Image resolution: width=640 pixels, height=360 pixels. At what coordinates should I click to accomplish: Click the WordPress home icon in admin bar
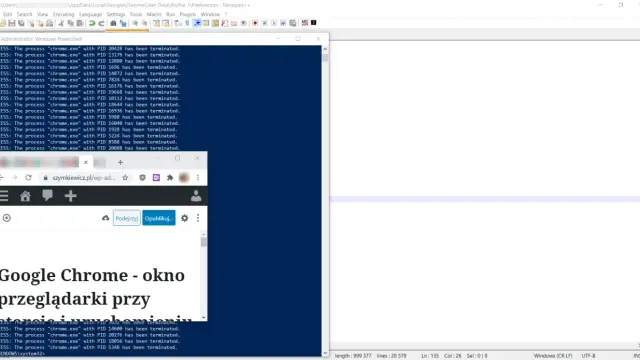click(x=25, y=196)
